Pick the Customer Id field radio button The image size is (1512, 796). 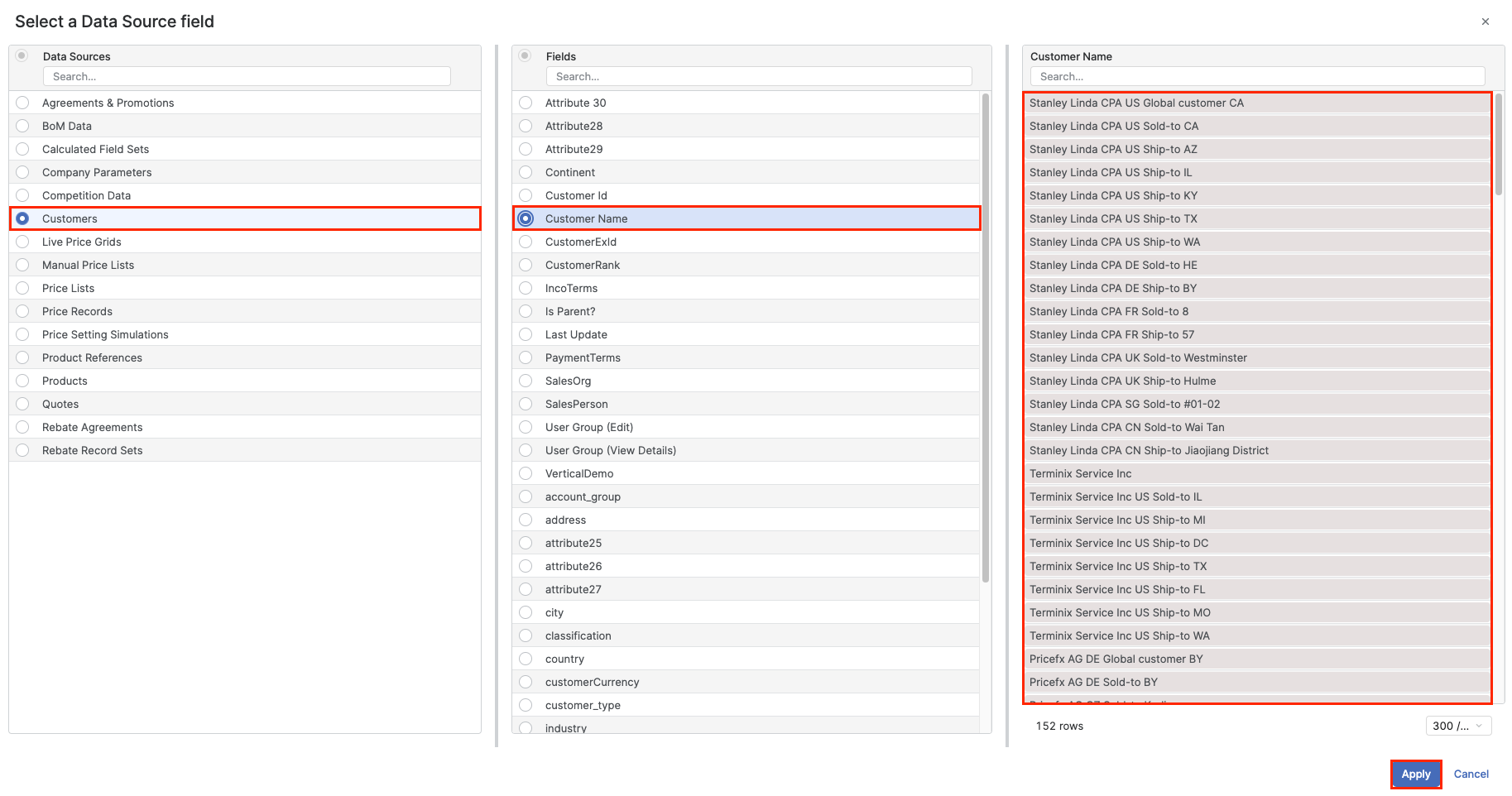click(526, 195)
